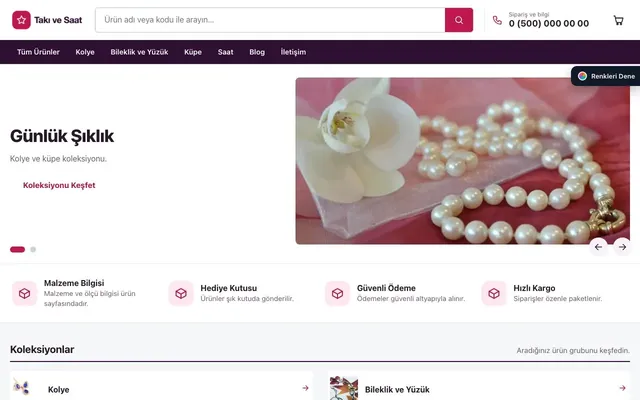The image size is (640, 400).
Task: Open İletişim page from navigation
Action: [293, 52]
